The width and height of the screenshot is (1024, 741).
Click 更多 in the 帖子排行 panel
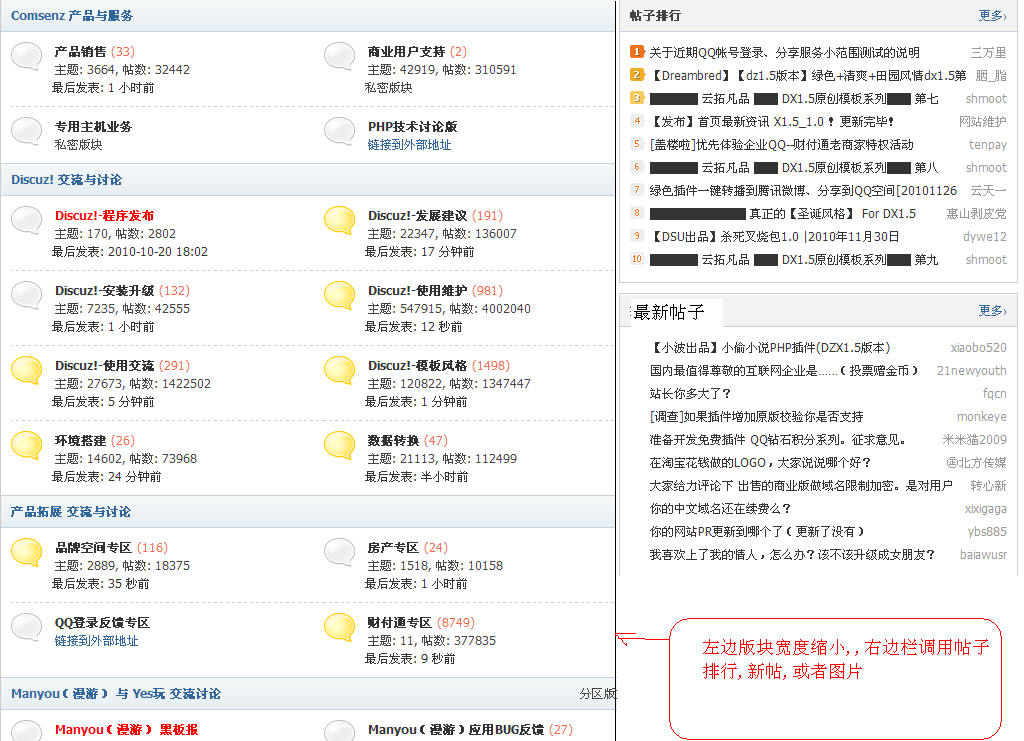[x=992, y=15]
